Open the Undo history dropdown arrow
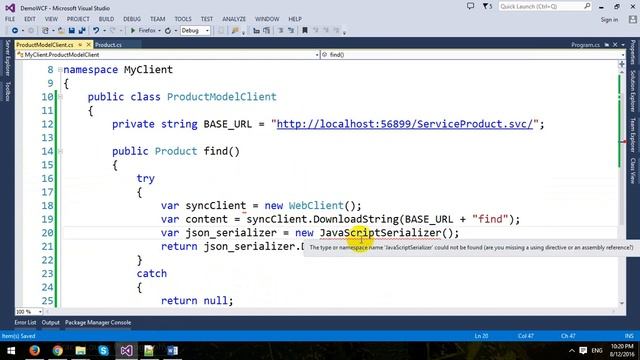This screenshot has width=640, height=360. 104,31
